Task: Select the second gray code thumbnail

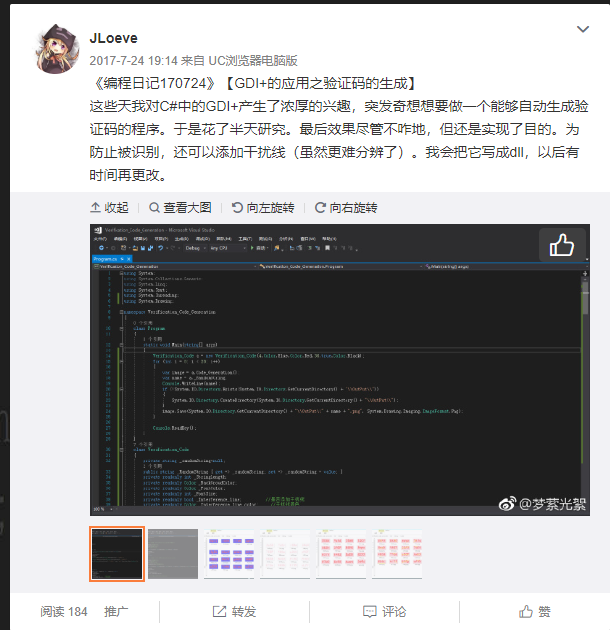Action: (x=173, y=554)
